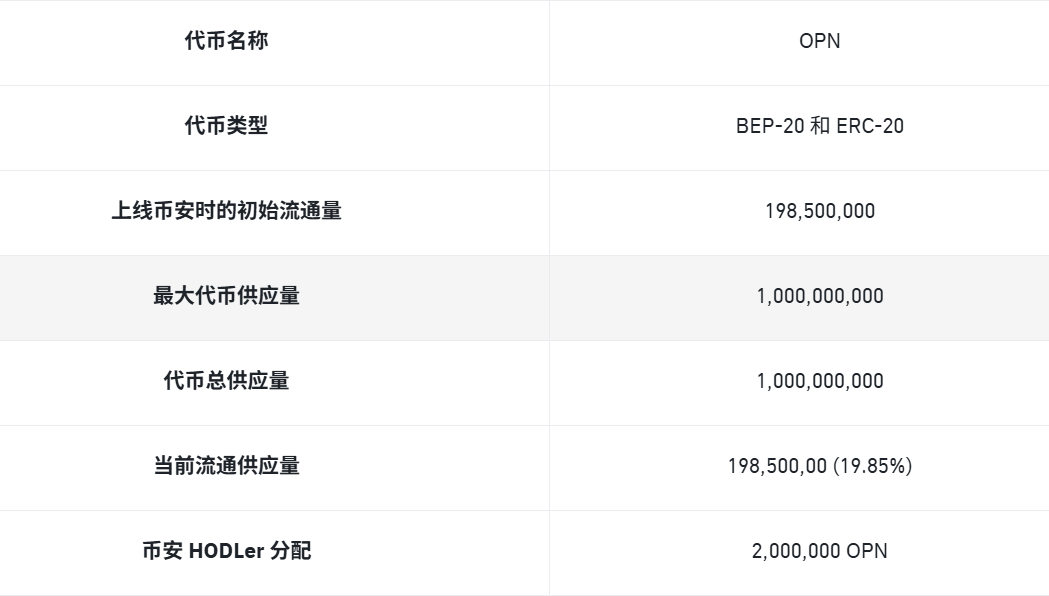Click the 上线币安时的初始流通量 label

pyautogui.click(x=226, y=211)
